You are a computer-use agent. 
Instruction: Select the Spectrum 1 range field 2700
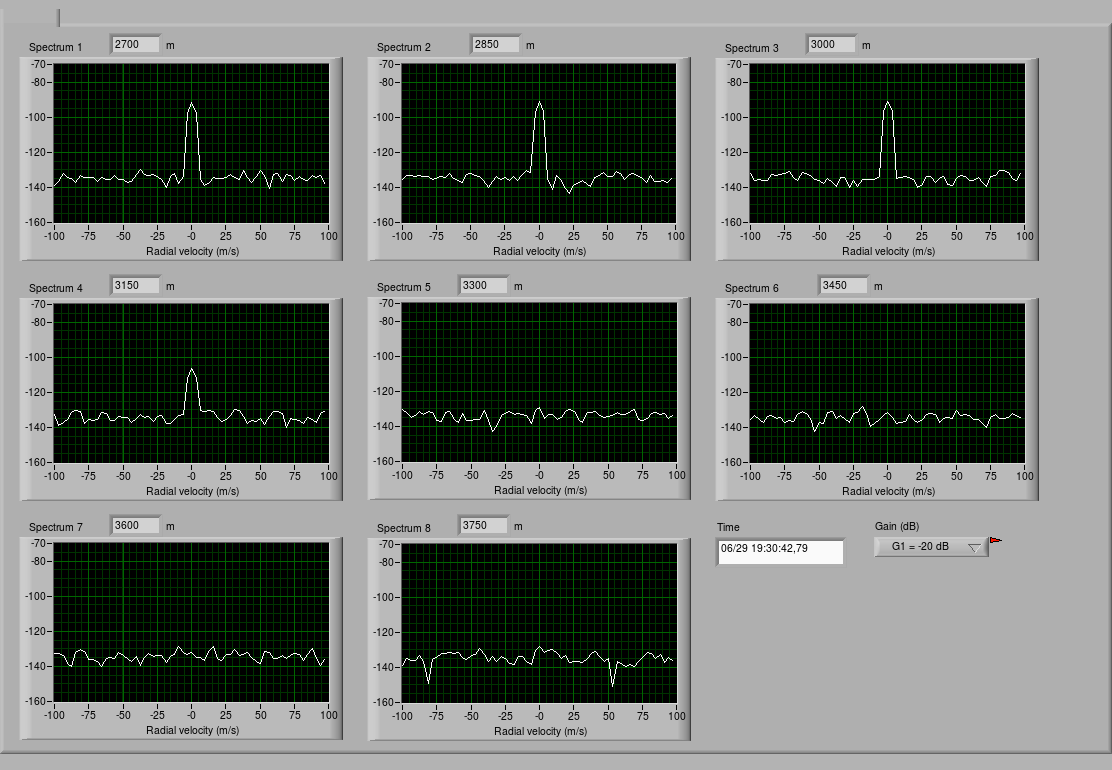[136, 45]
